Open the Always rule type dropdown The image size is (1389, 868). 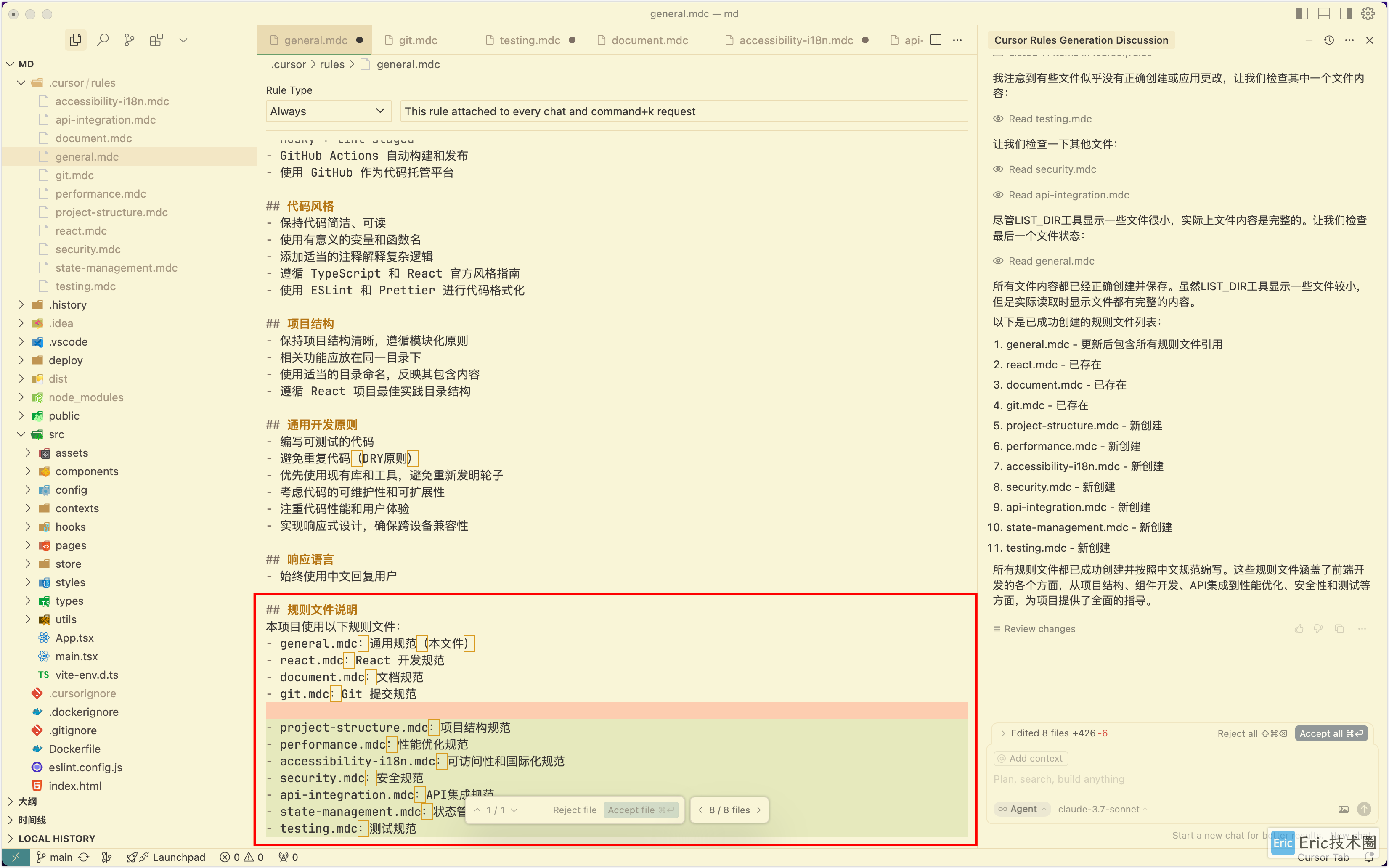(328, 111)
